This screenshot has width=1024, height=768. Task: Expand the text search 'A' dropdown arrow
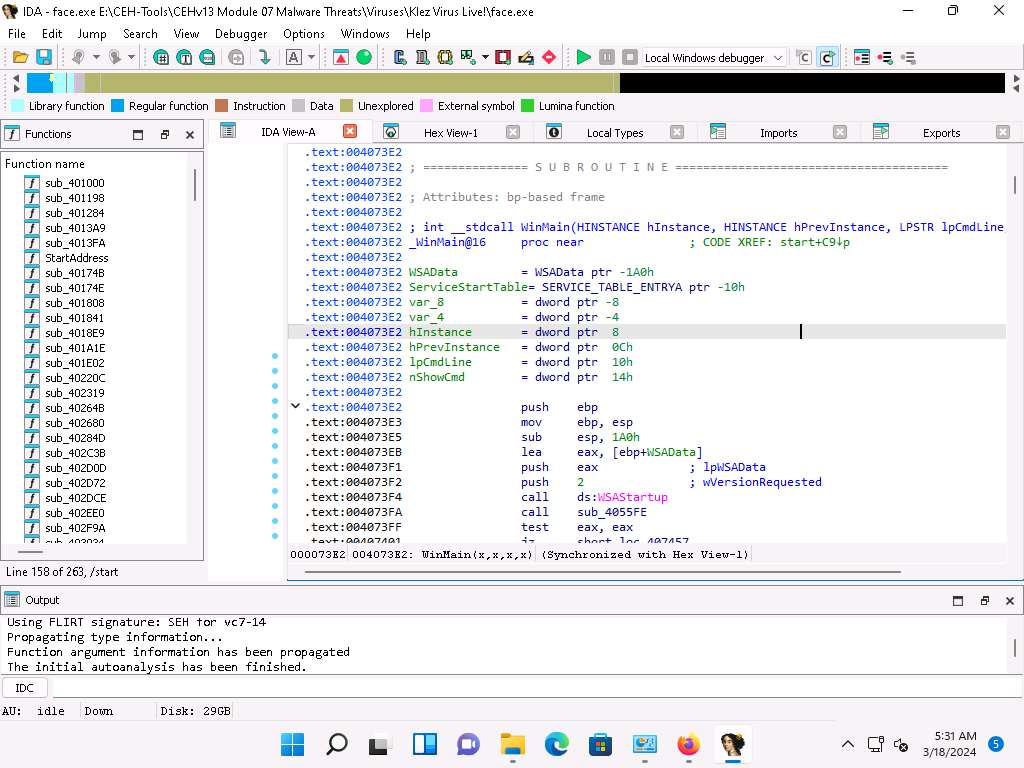coord(311,58)
